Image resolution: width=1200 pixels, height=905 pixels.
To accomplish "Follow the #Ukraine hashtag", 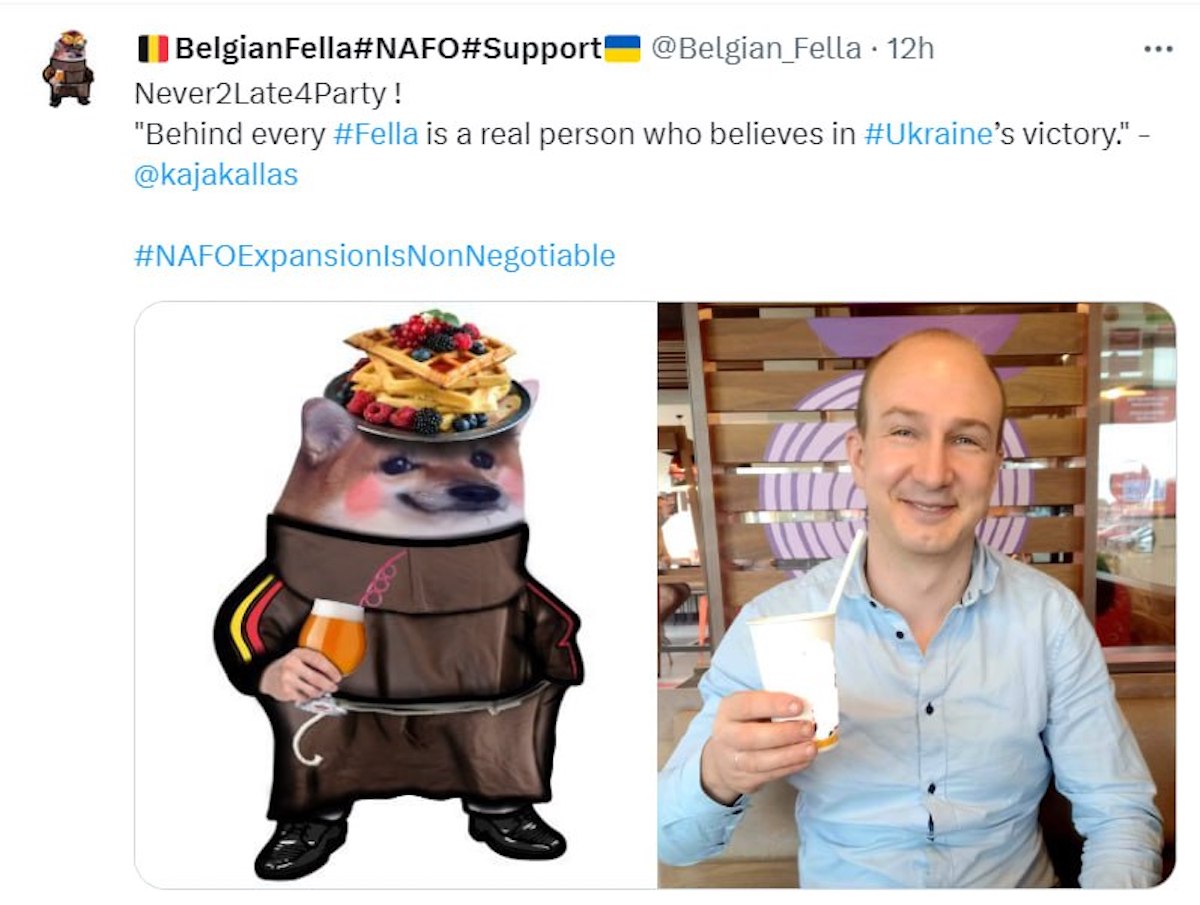I will pos(927,134).
